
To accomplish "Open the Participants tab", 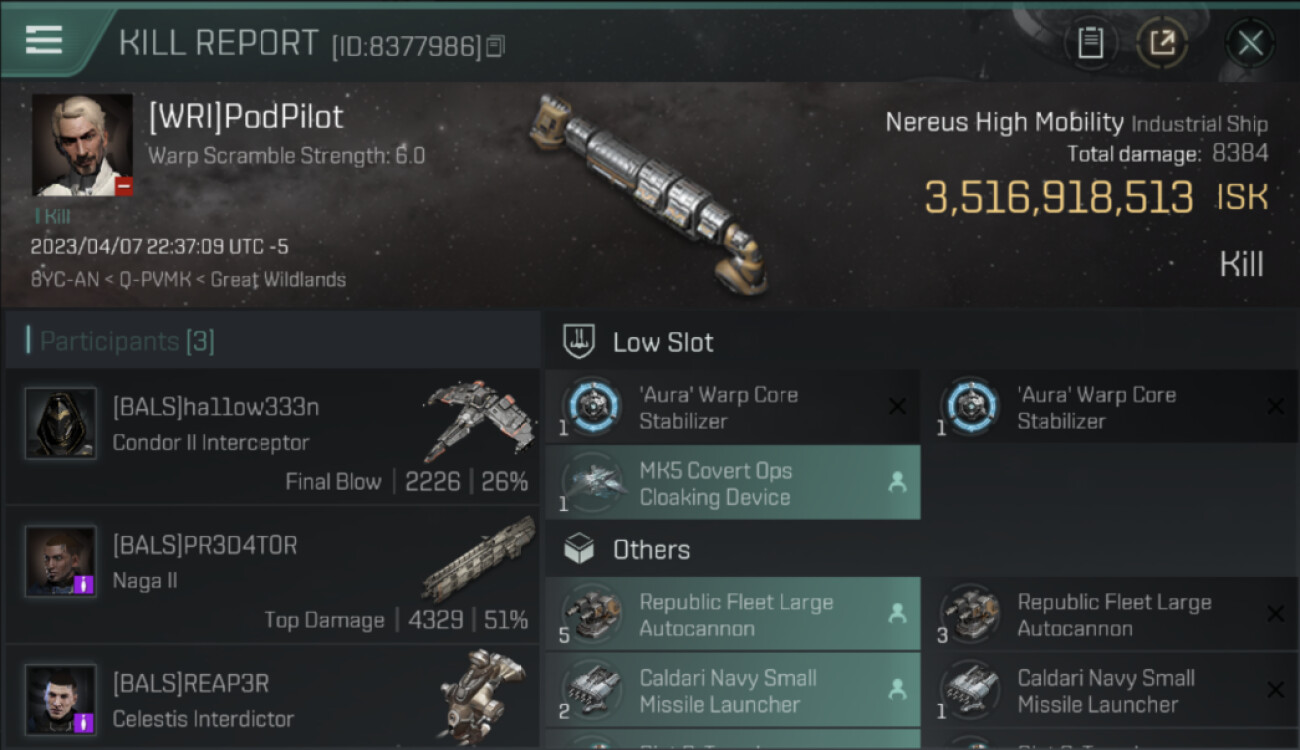I will click(x=127, y=342).
